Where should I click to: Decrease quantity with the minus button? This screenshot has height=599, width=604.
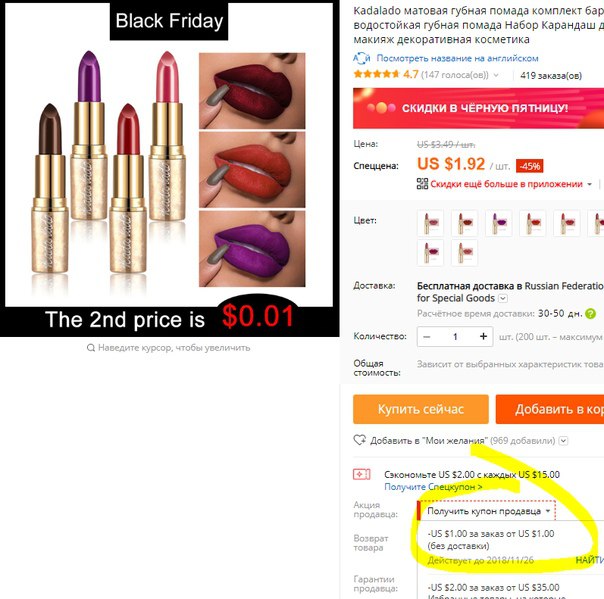[x=426, y=337]
